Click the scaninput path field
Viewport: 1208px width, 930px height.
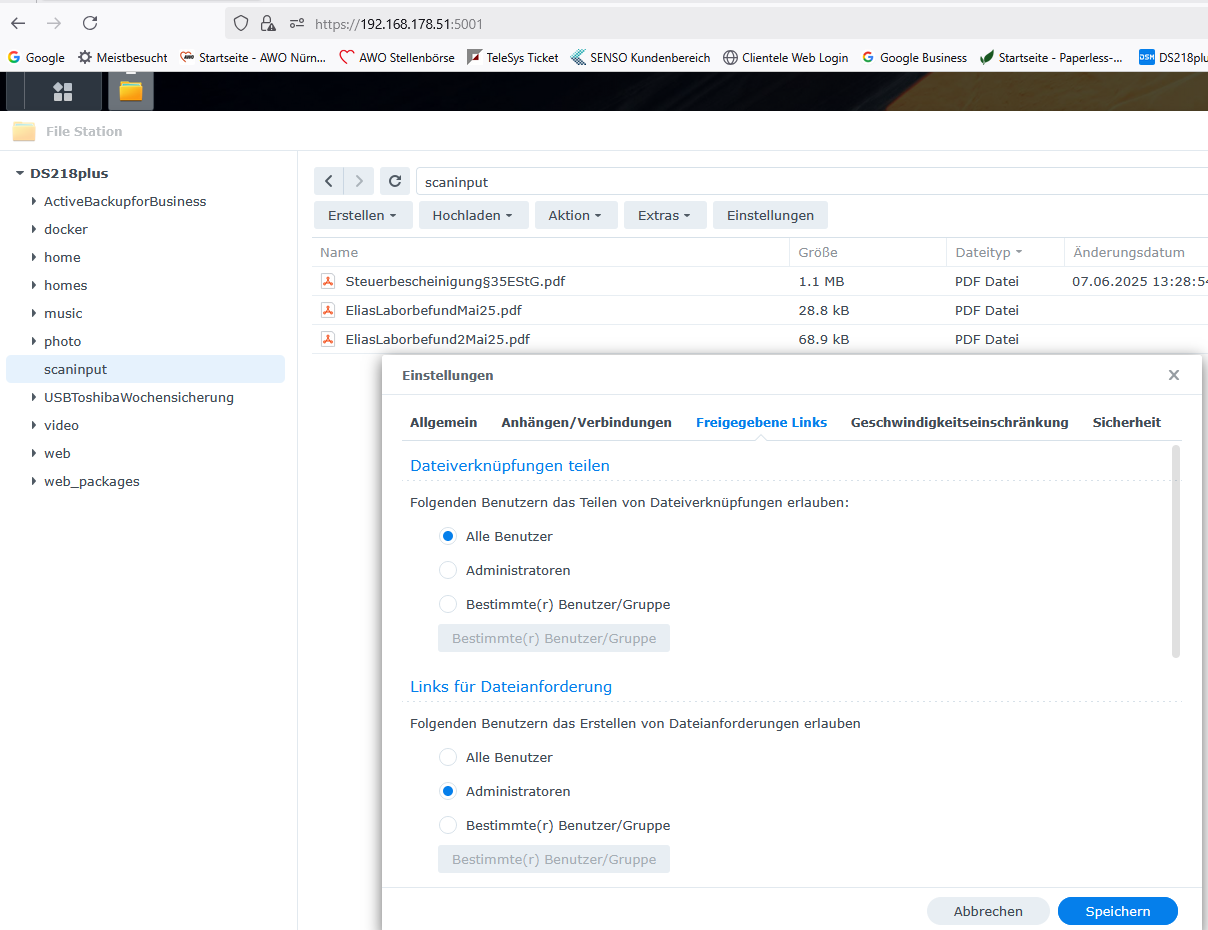(x=812, y=181)
